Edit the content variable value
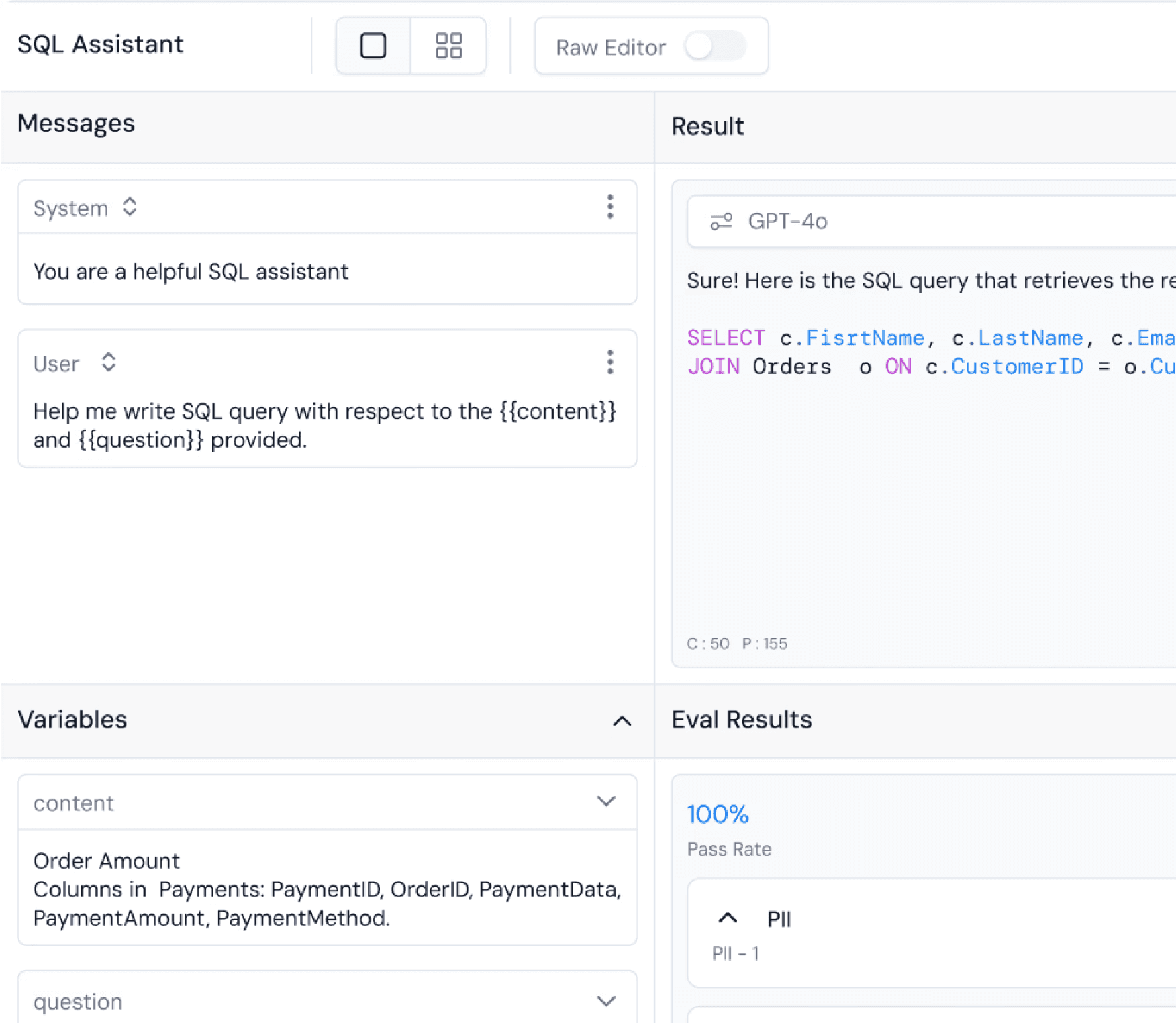The image size is (1176, 1023). coord(328,889)
